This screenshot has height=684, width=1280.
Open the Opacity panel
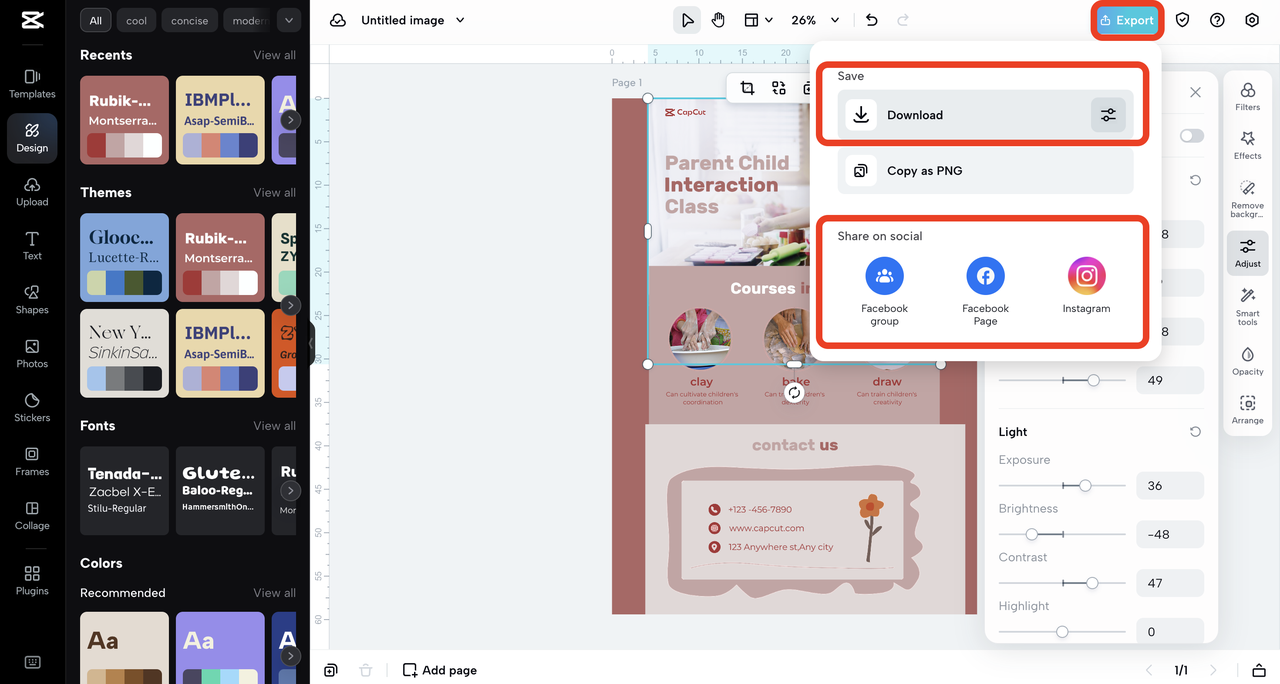(x=1247, y=361)
